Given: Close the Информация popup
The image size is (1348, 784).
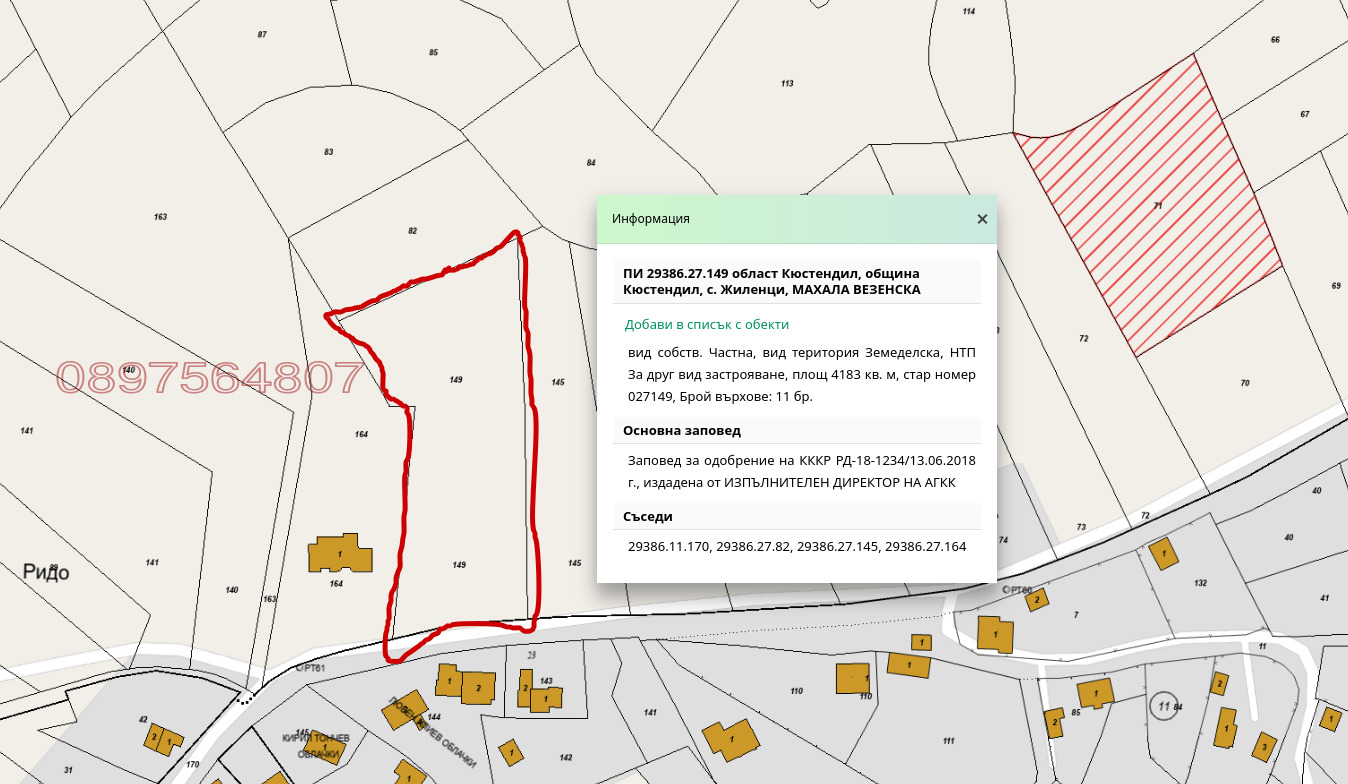Looking at the screenshot, I should tap(982, 219).
